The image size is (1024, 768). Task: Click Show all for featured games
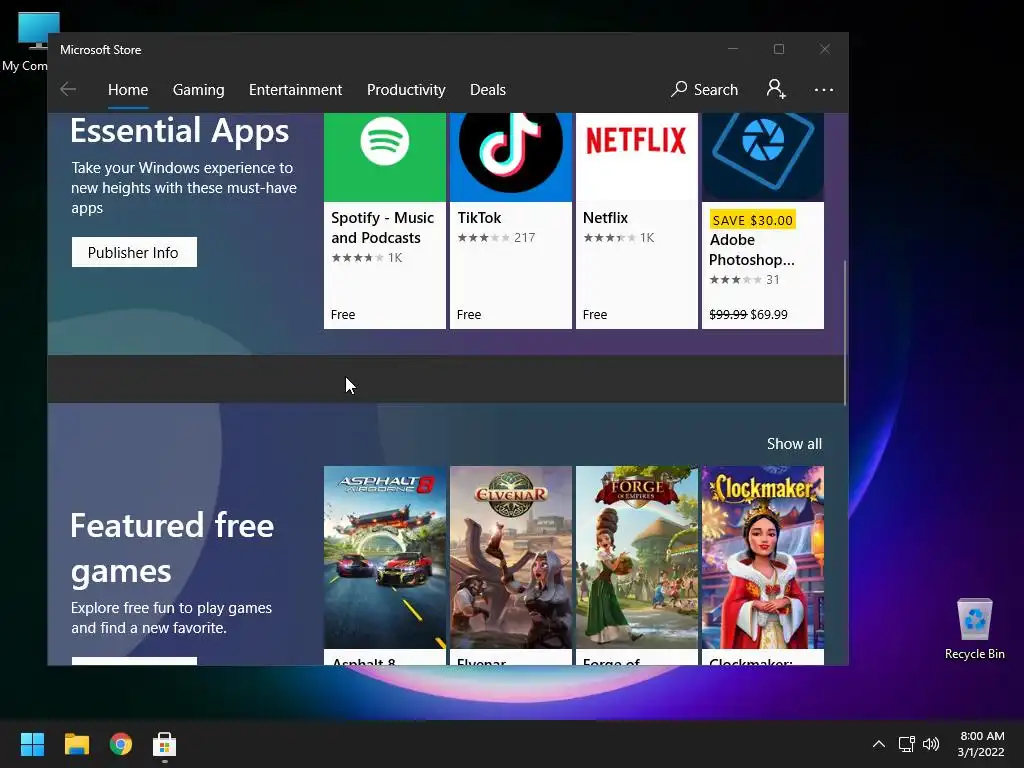pyautogui.click(x=794, y=443)
